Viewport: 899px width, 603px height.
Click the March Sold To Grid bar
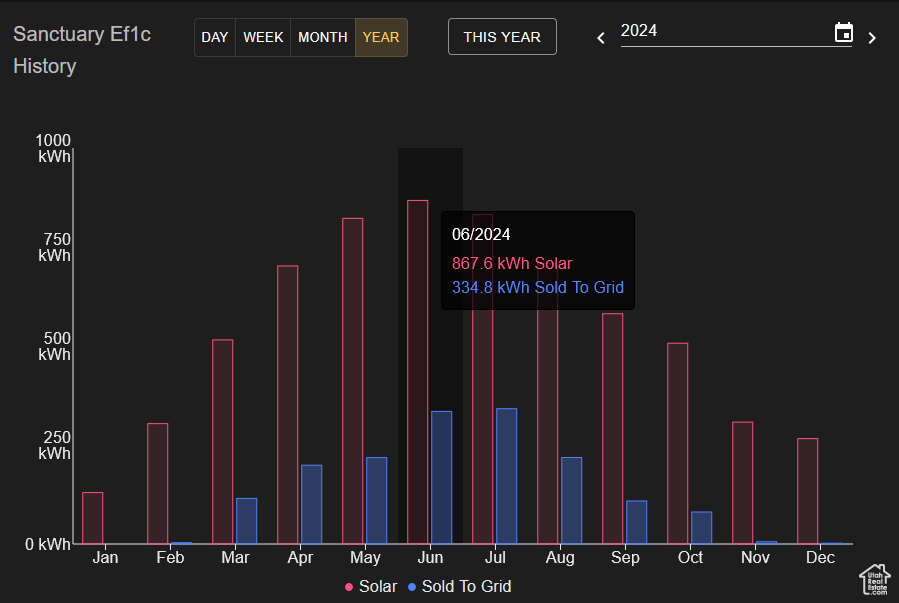click(247, 521)
